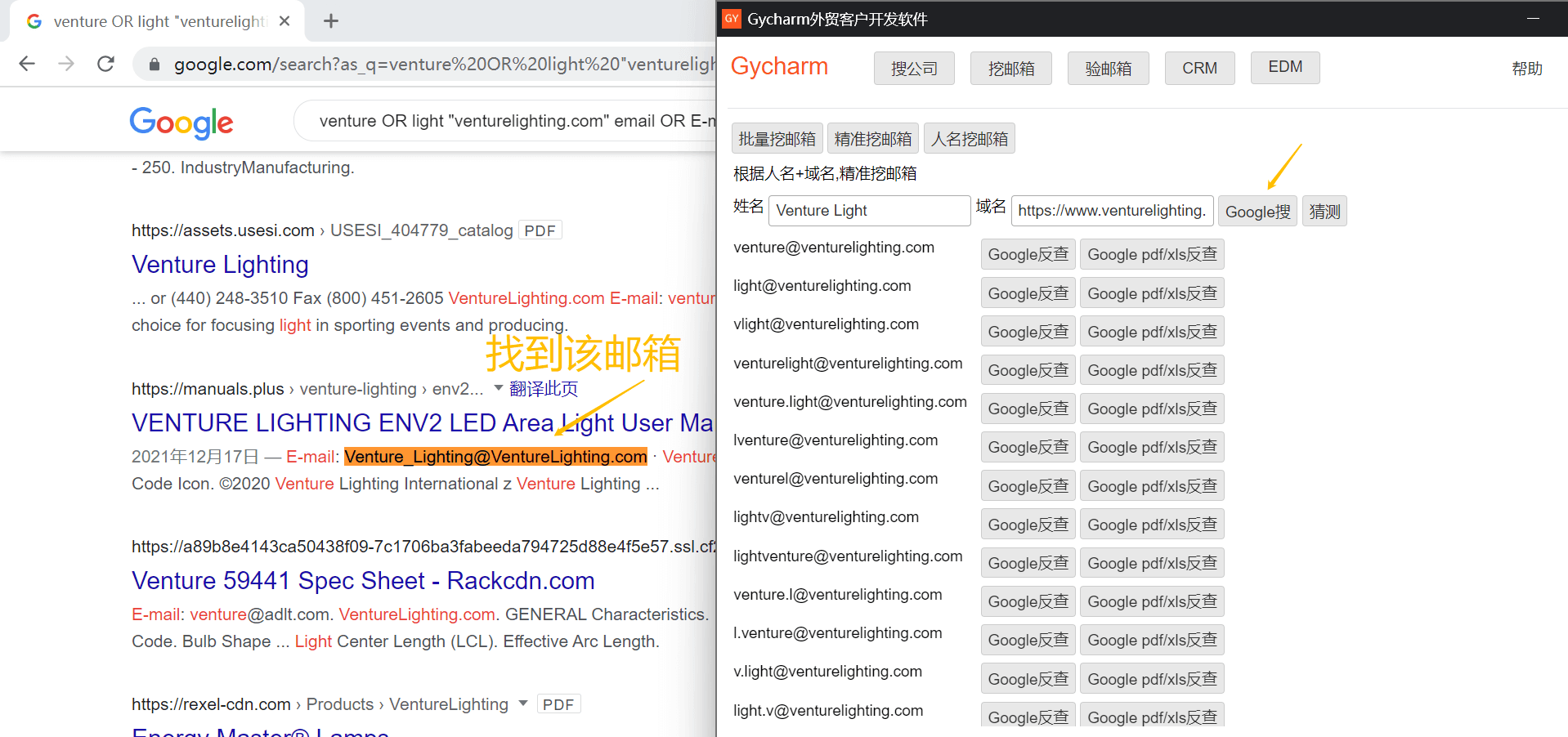Click Google反查 for light.v@venturelighting.com
Screen dimensions: 1568x737
tap(1028, 716)
